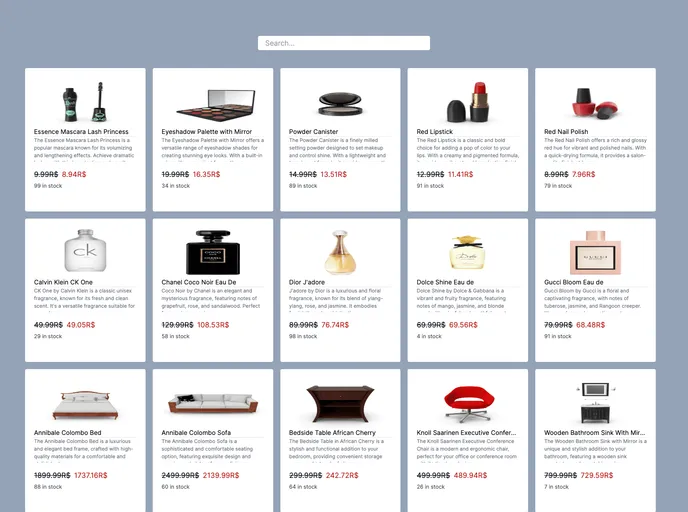The height and width of the screenshot is (512, 688).
Task: Select the Red Lipstick product title
Action: (434, 132)
